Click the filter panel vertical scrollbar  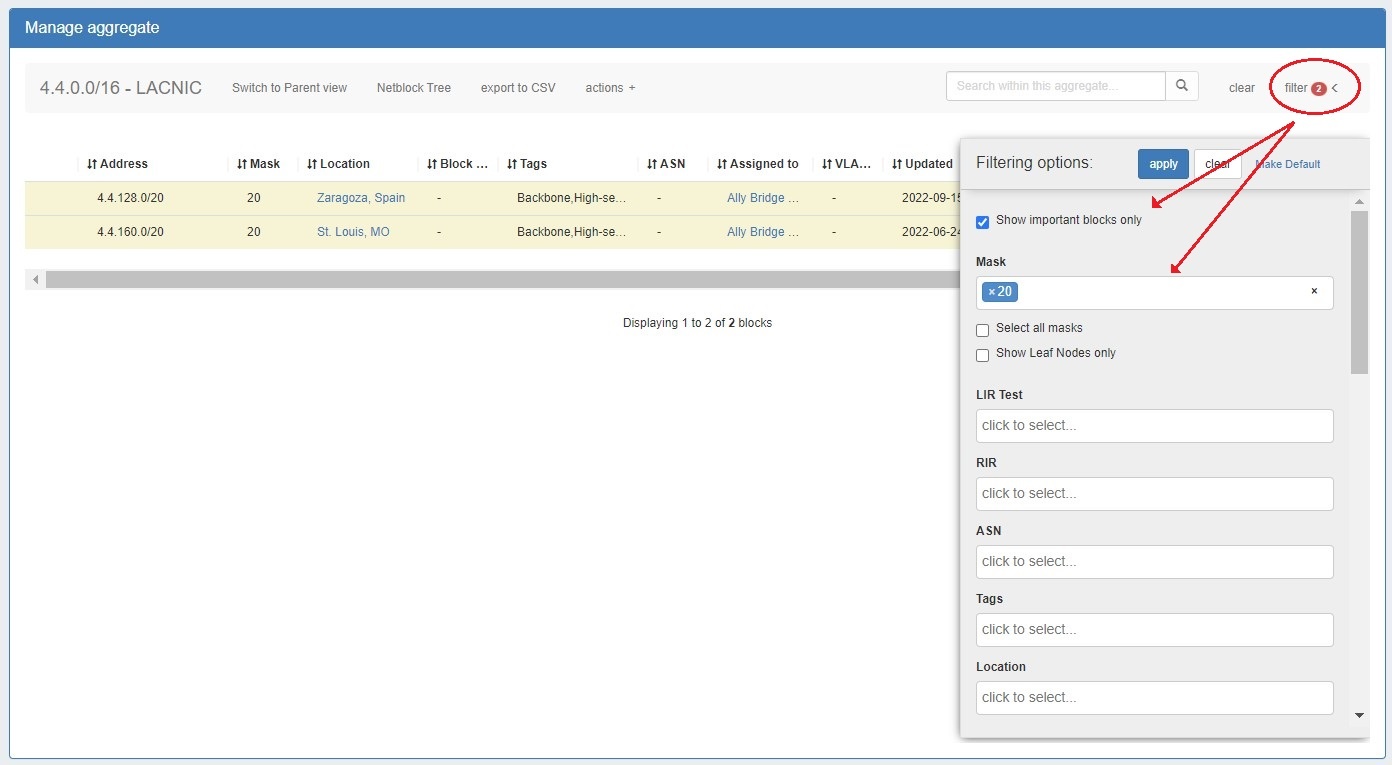point(1359,290)
